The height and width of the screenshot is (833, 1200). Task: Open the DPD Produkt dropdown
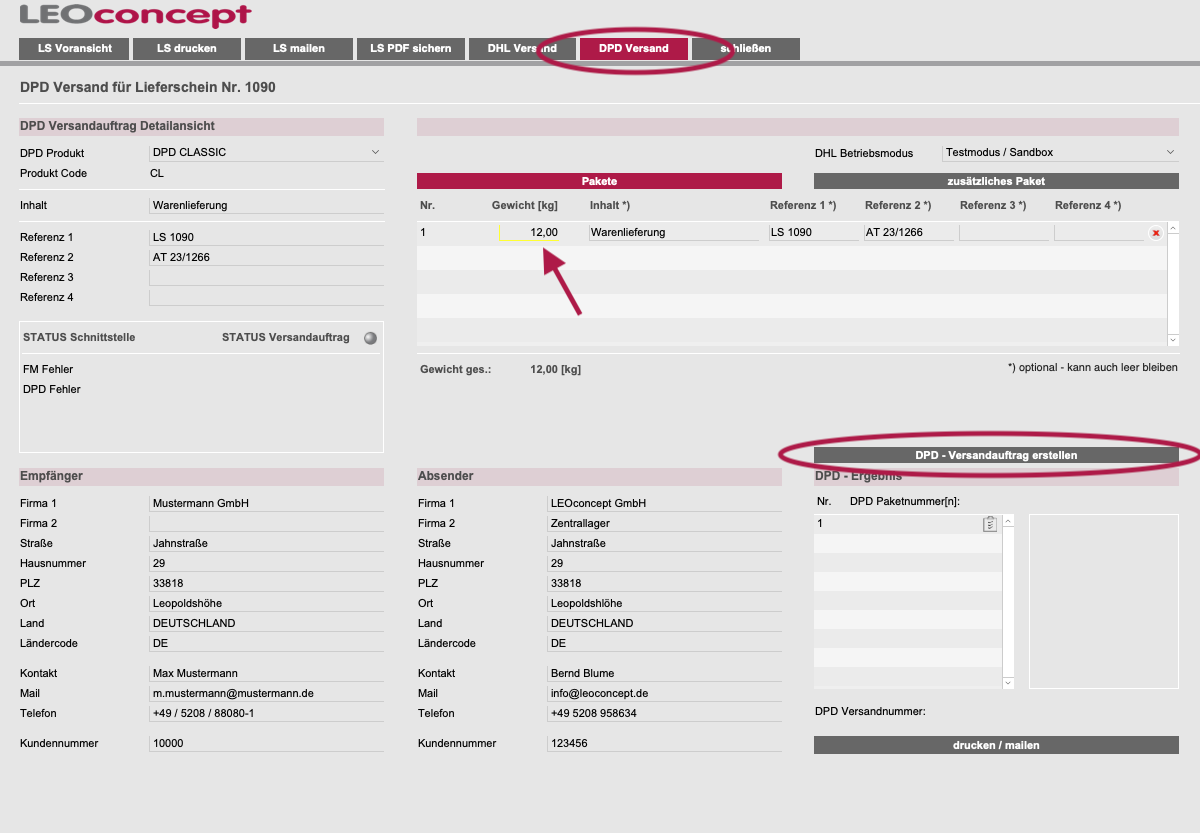(266, 153)
